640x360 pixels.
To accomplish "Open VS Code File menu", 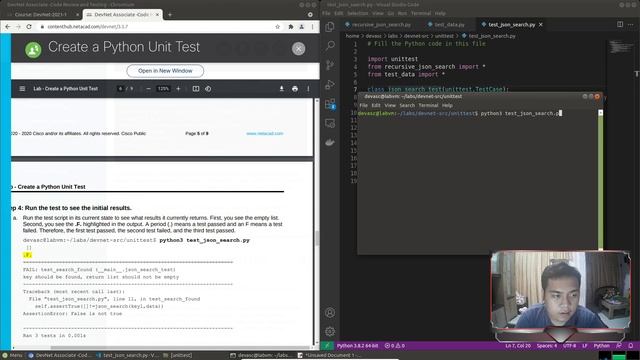I will pos(326,13).
